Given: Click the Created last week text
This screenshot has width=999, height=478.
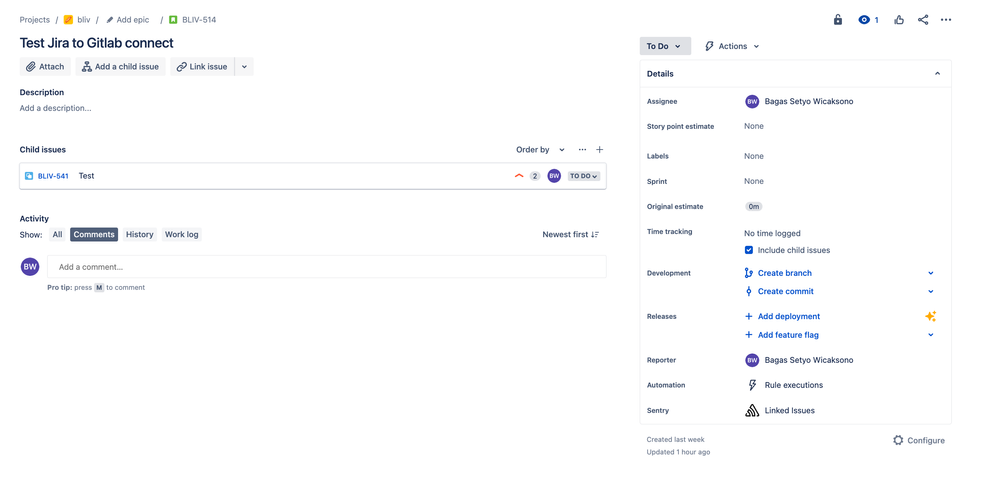Looking at the screenshot, I should (675, 440).
